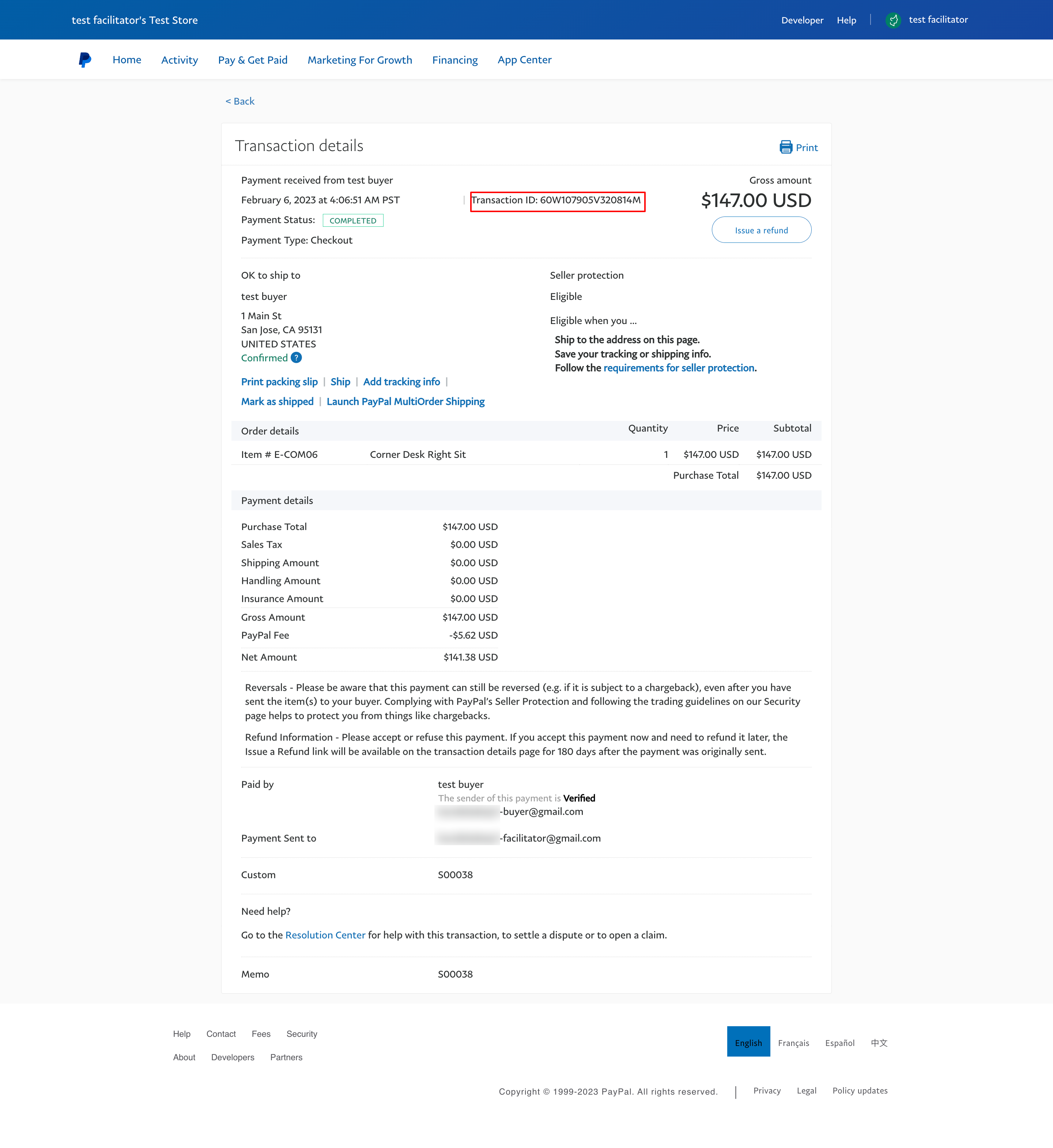The image size is (1053, 1148).
Task: Click the footer Help link
Action: [182, 1034]
